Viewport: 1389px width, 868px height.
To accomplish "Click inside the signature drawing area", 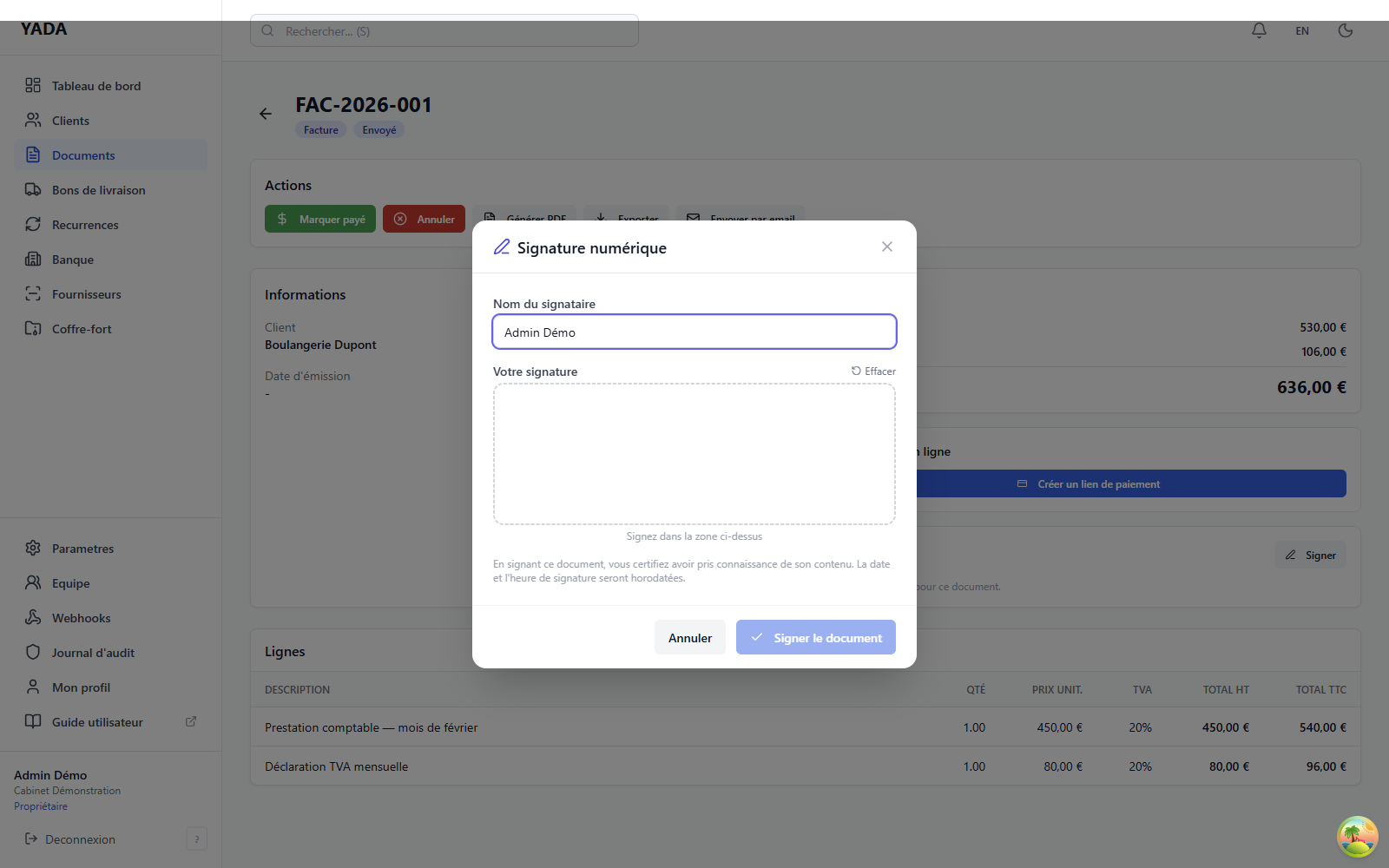I will coord(694,454).
